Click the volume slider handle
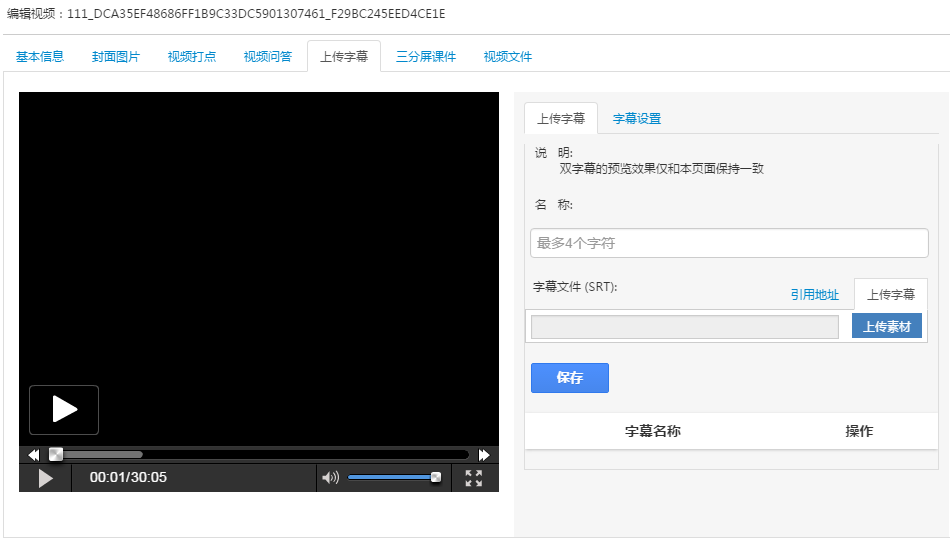This screenshot has height=552, width=950. coord(436,477)
